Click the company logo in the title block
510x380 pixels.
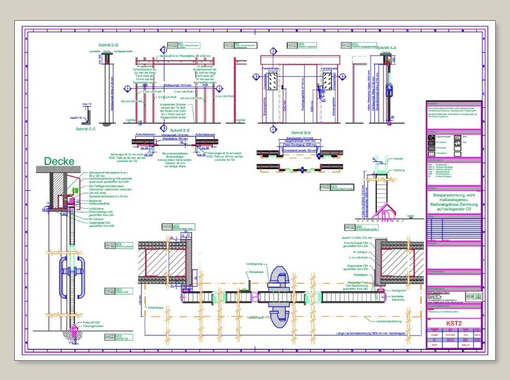point(474,296)
